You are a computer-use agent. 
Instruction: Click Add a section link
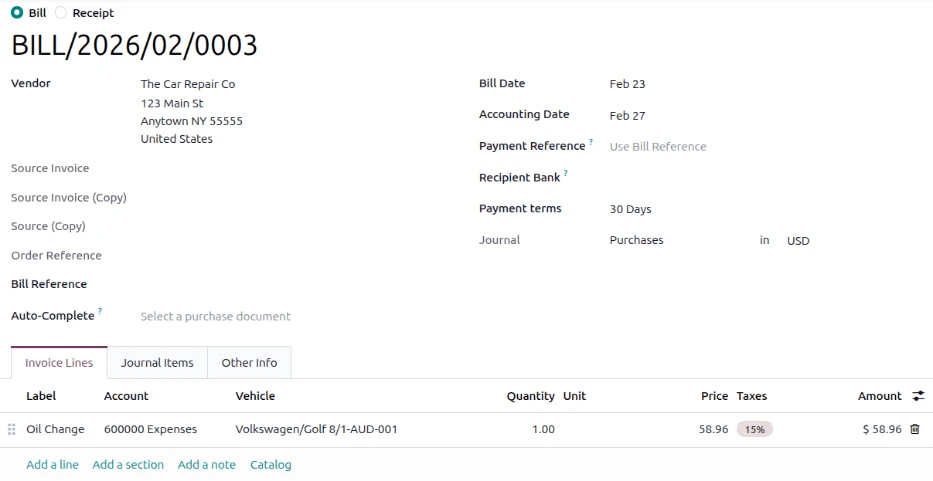tap(128, 465)
